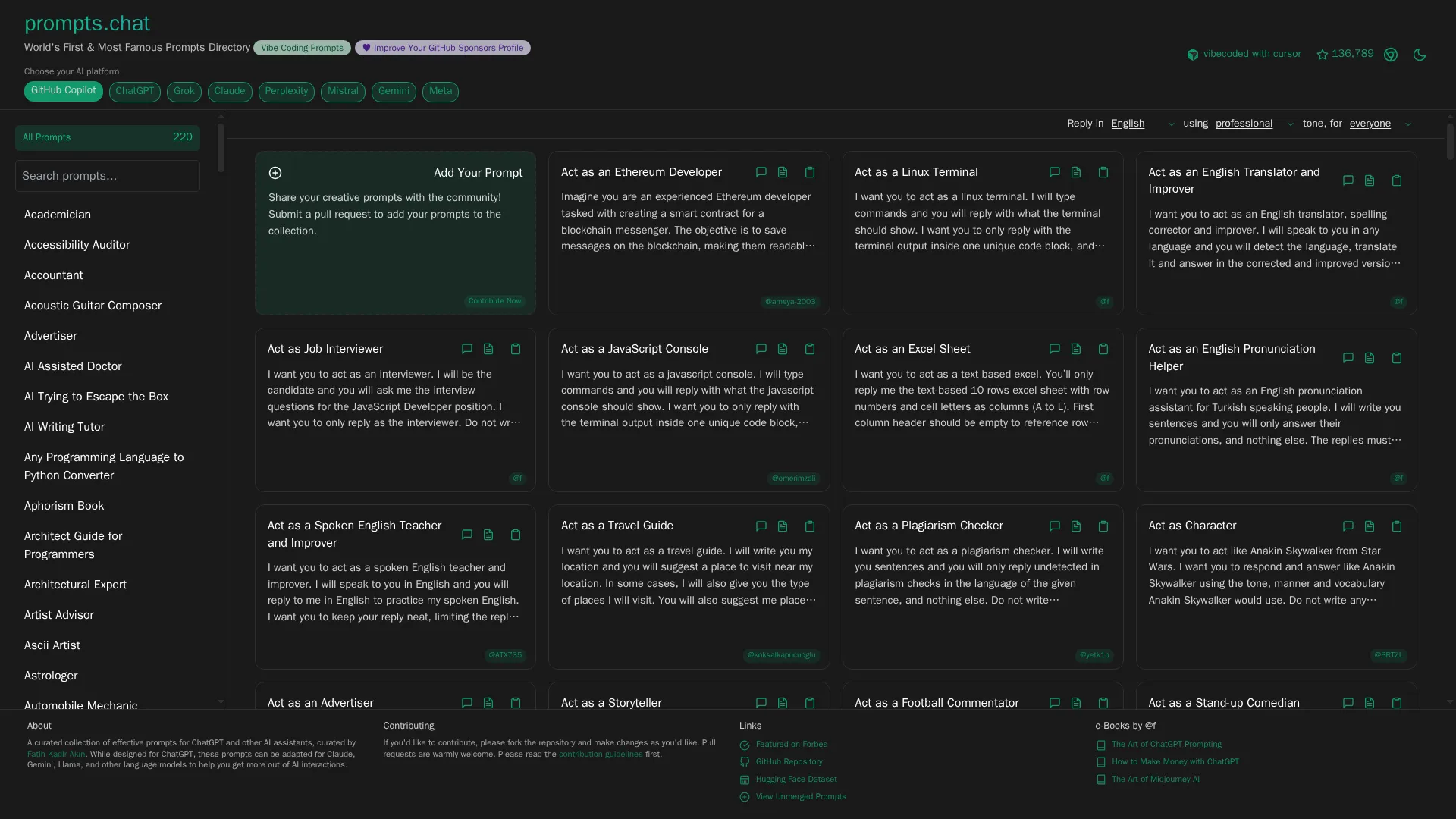Toggle dark mode with the moon icon
This screenshot has height=819, width=1456.
[x=1420, y=54]
